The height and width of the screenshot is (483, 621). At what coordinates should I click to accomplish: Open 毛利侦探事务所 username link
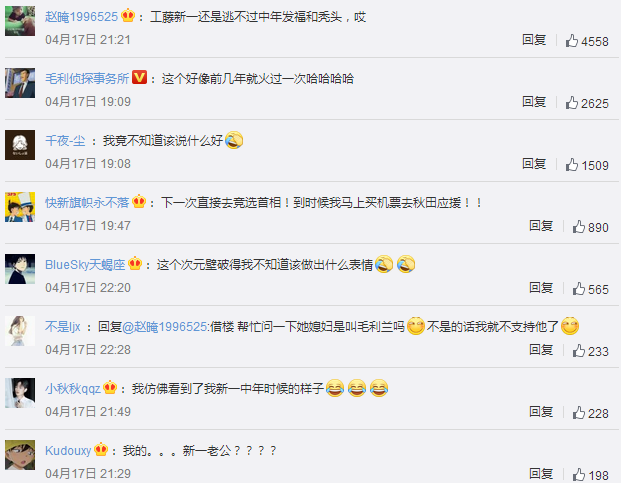(x=87, y=78)
